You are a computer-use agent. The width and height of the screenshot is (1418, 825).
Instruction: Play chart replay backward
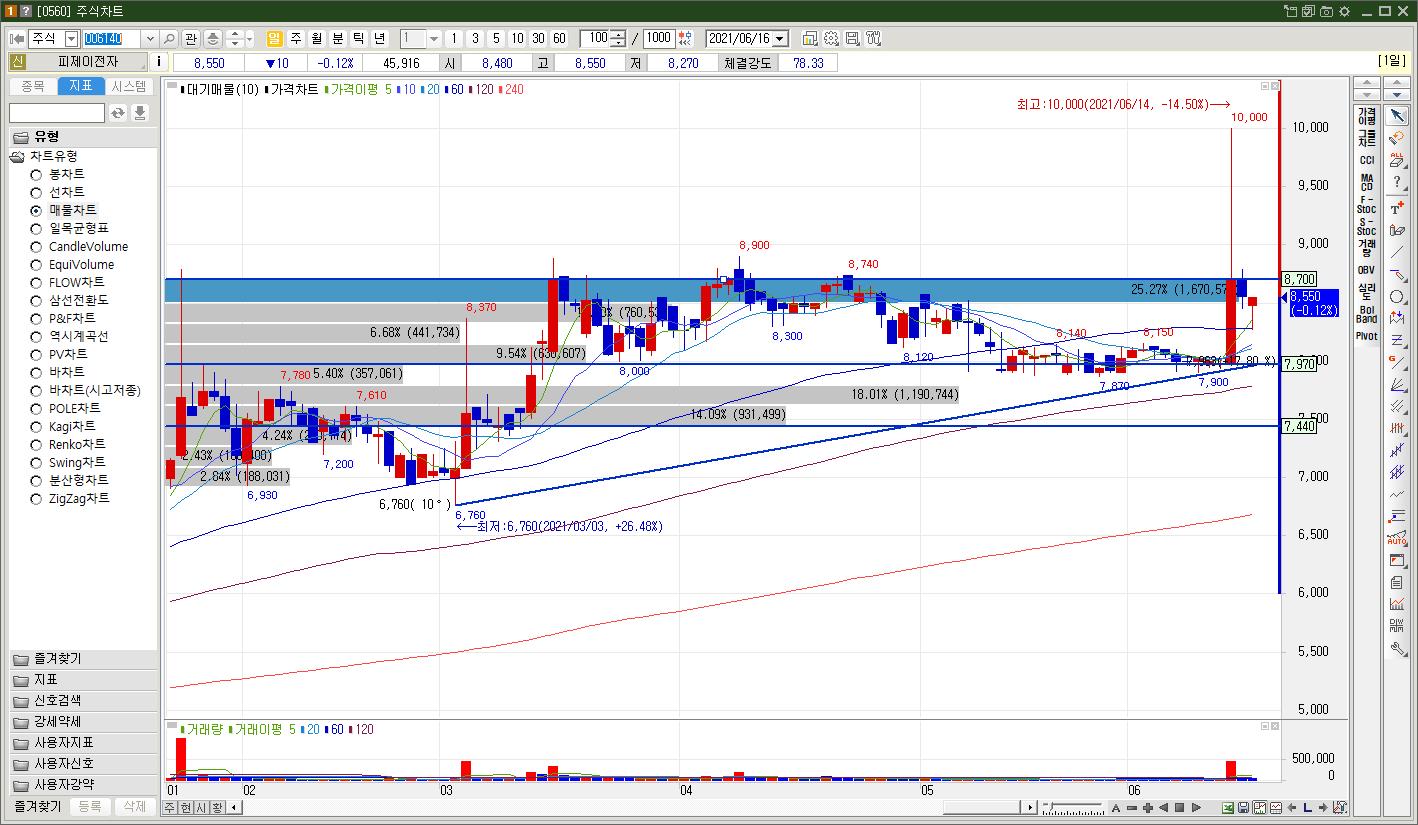point(1163,807)
